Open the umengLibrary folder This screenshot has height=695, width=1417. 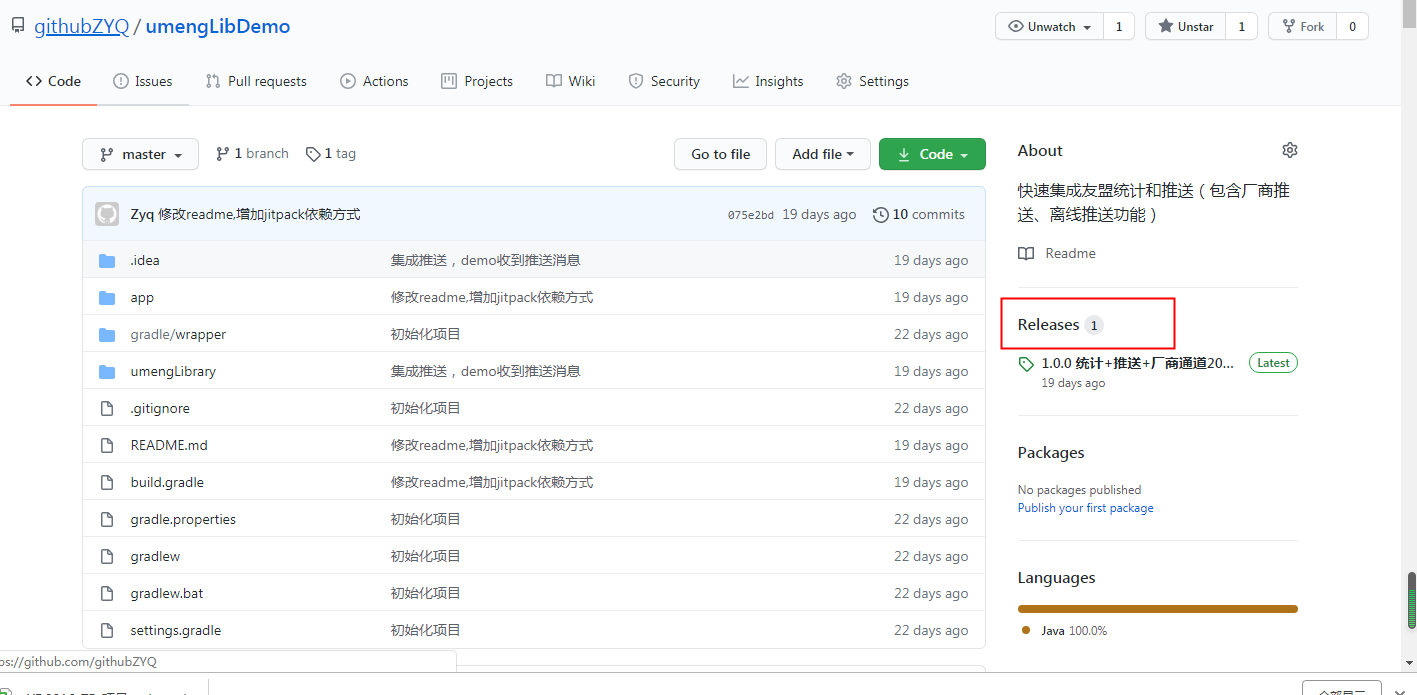[x=173, y=371]
